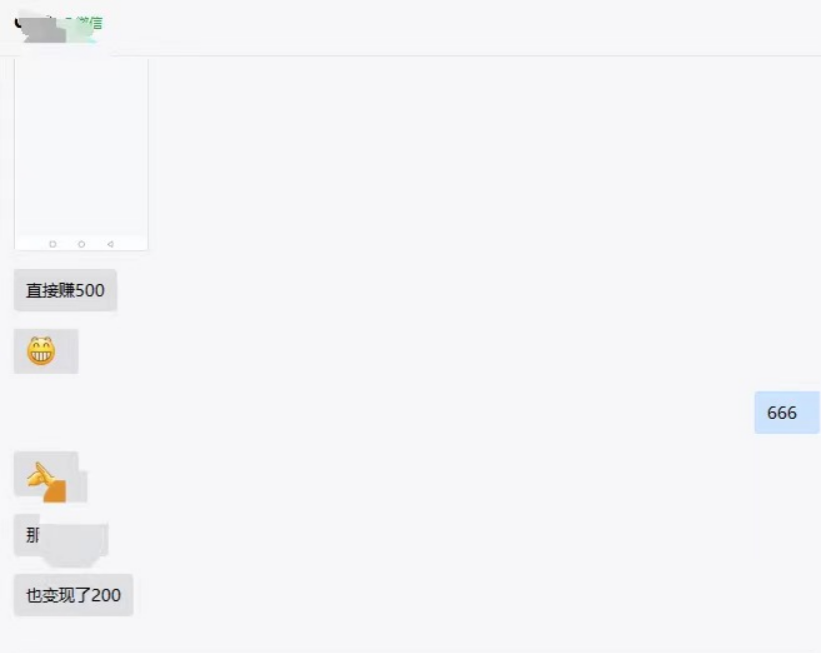Tap the triangle back icon in screenshot
This screenshot has width=821, height=653.
coord(110,244)
